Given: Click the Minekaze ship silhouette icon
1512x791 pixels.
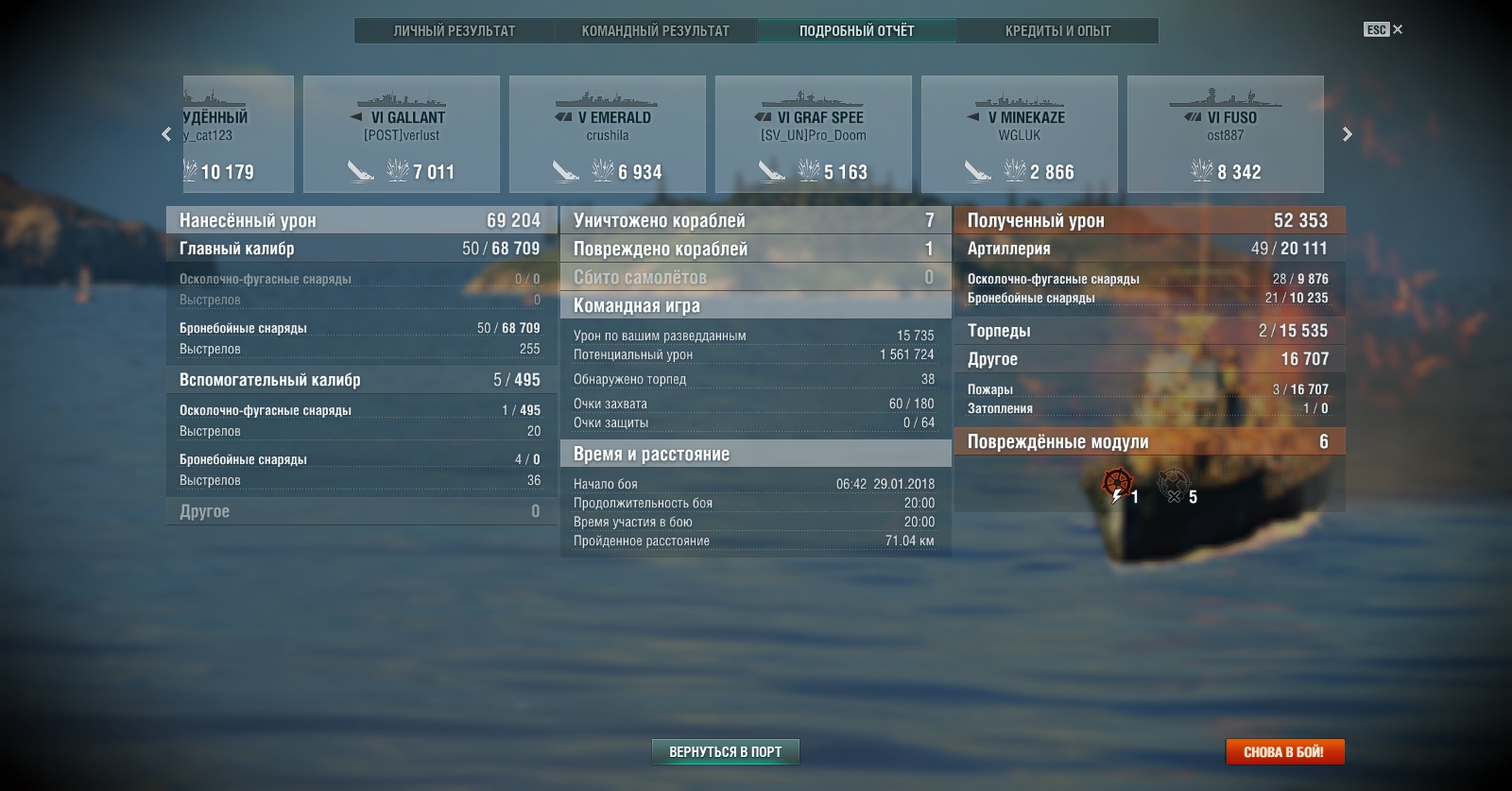Looking at the screenshot, I should (1019, 99).
